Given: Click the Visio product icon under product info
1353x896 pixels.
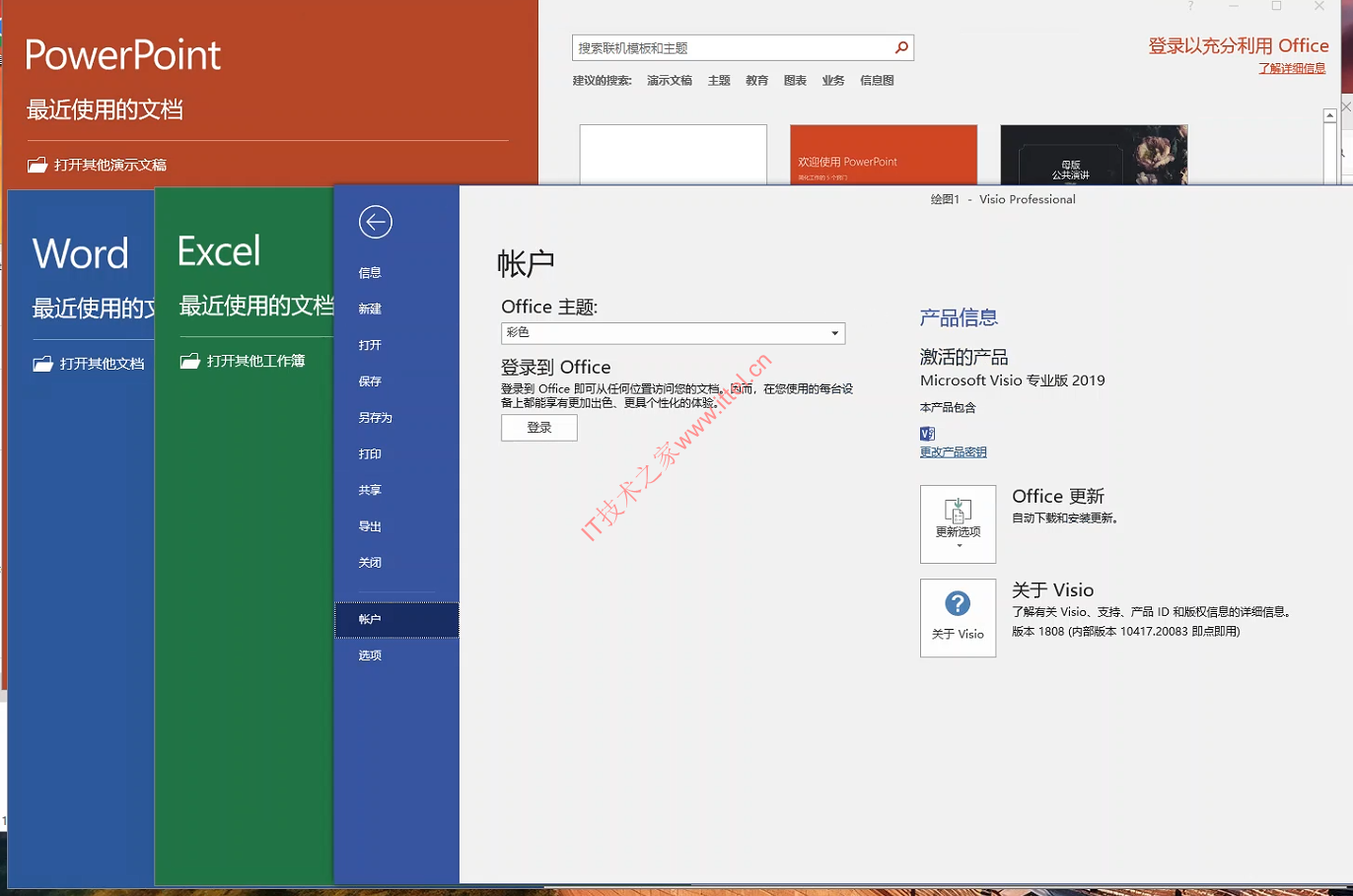Looking at the screenshot, I should [x=927, y=434].
